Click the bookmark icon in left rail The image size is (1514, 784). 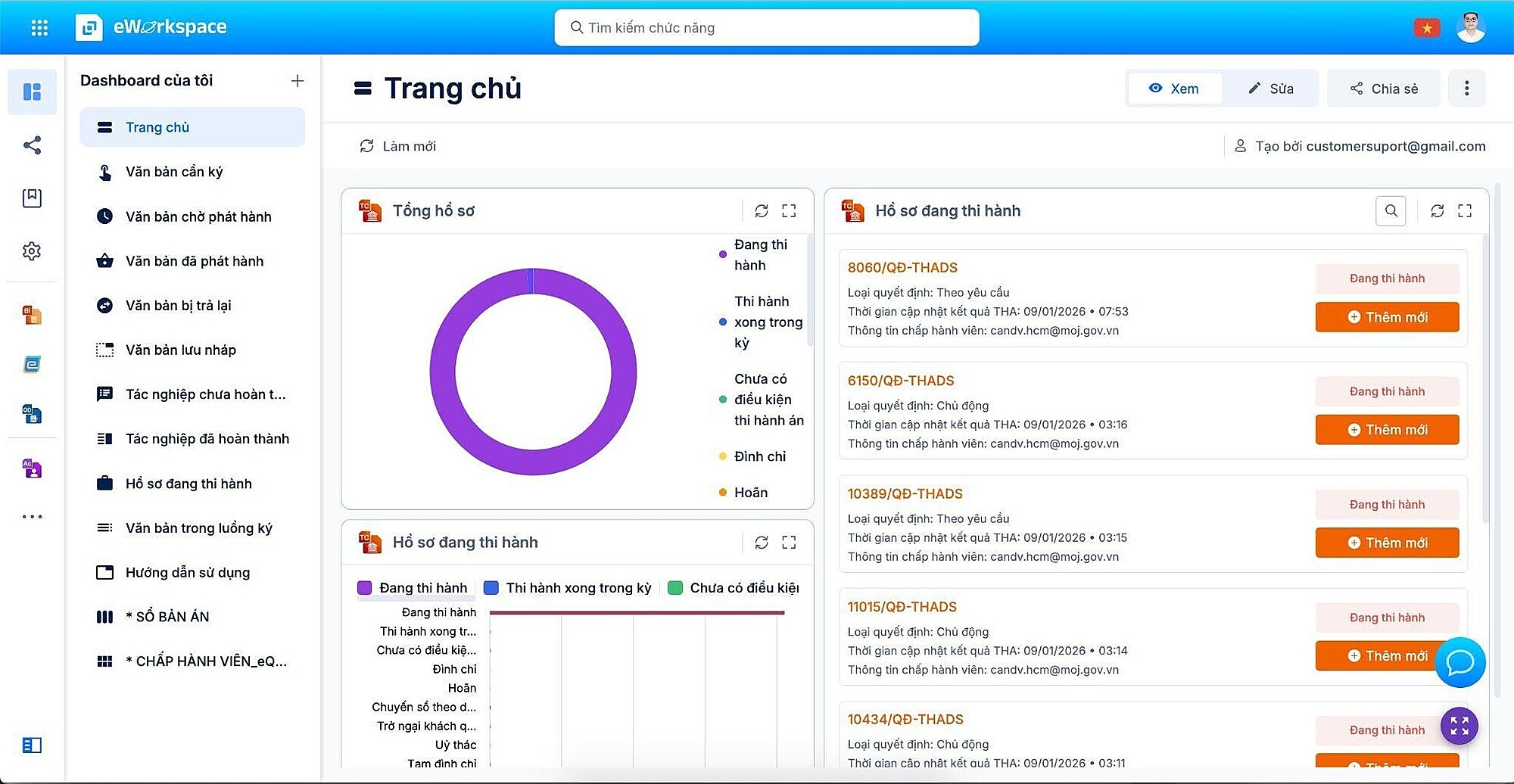(32, 198)
